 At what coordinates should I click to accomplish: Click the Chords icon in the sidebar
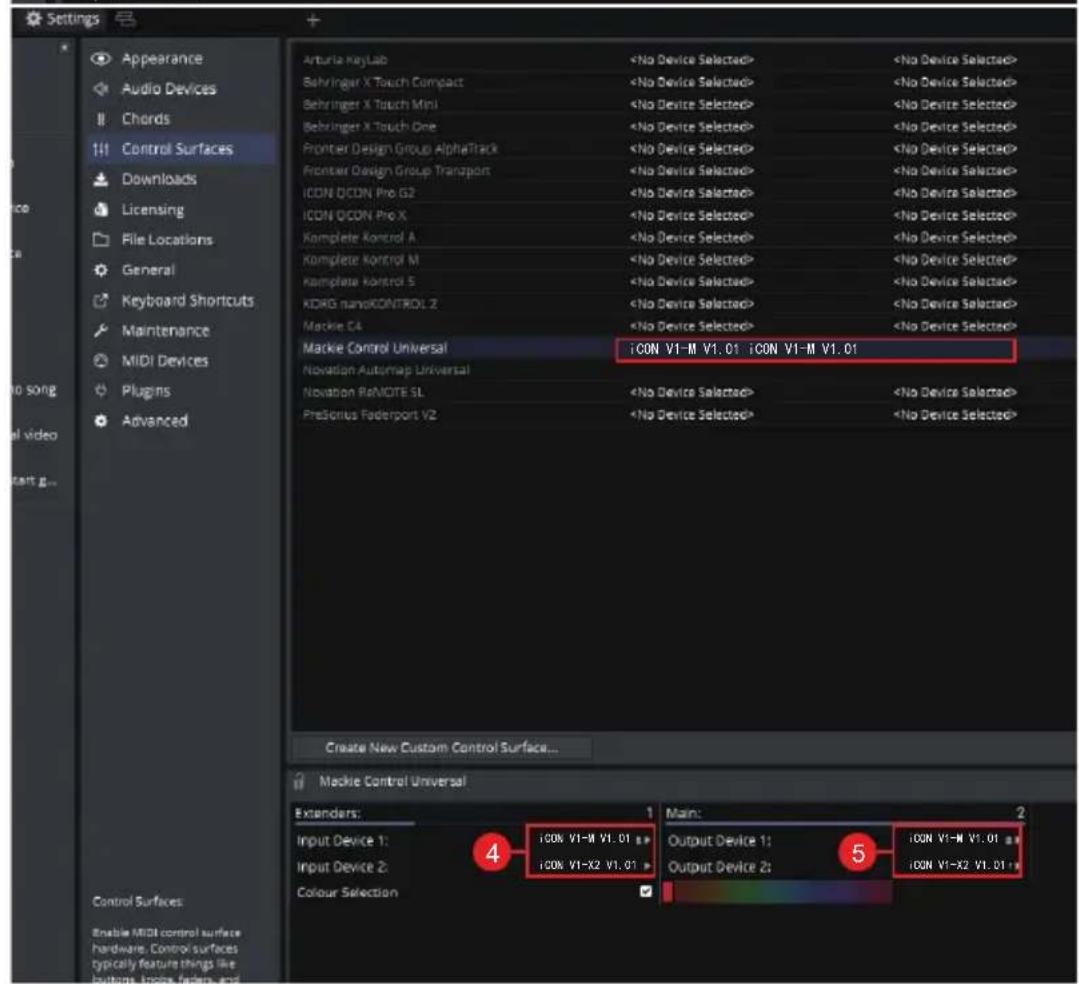tap(101, 119)
